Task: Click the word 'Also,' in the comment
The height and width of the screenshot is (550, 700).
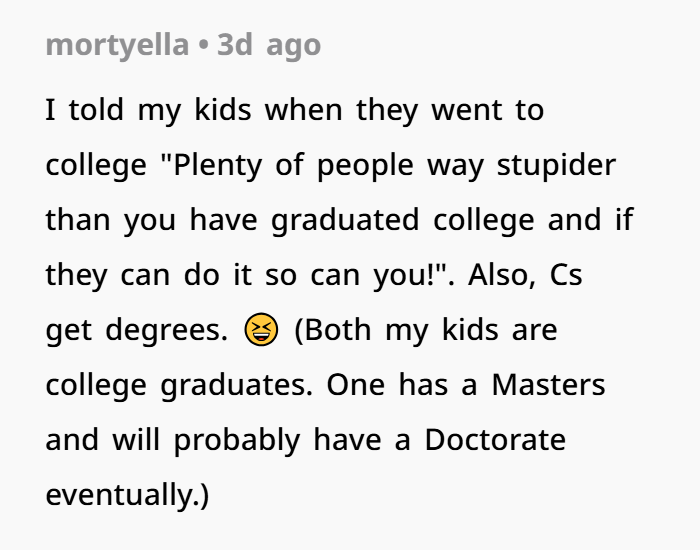Action: (502, 275)
